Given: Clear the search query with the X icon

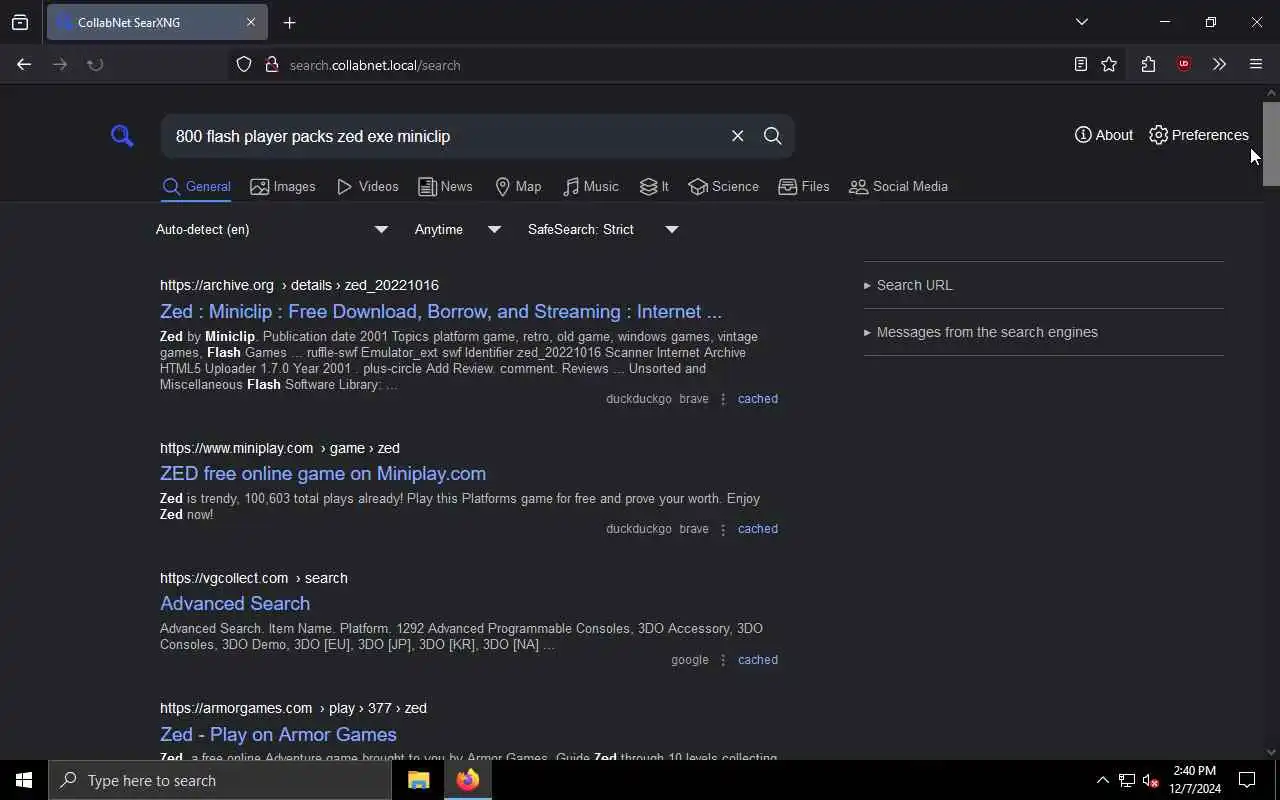Looking at the screenshot, I should coord(737,136).
